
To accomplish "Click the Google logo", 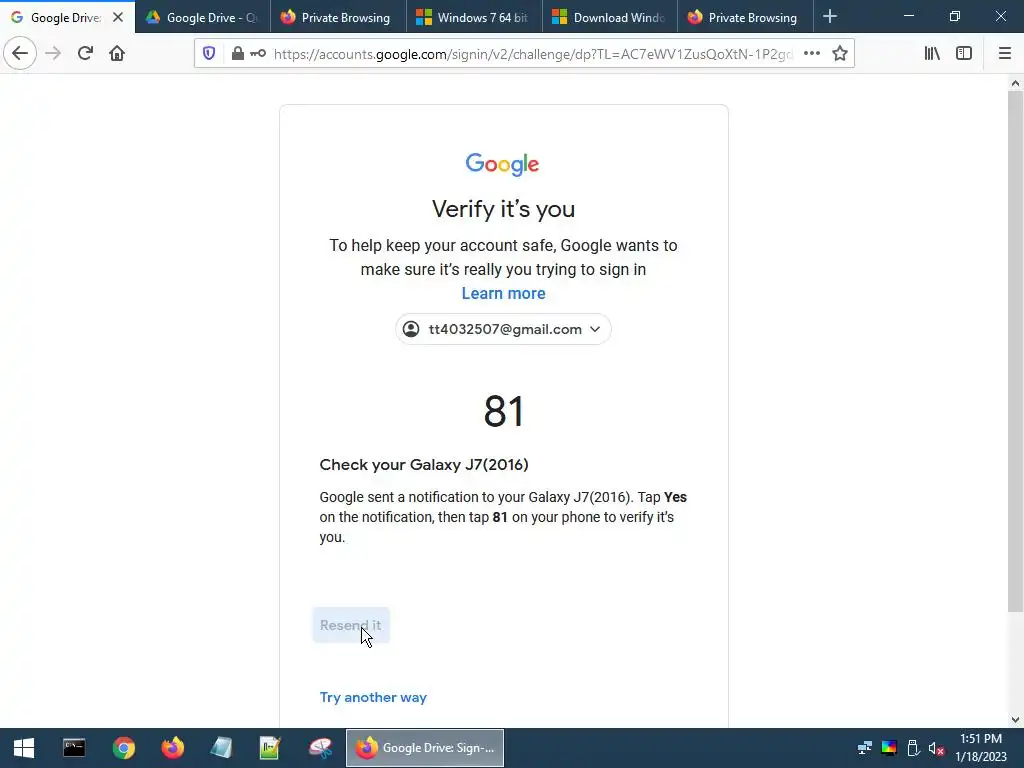I will [502, 165].
